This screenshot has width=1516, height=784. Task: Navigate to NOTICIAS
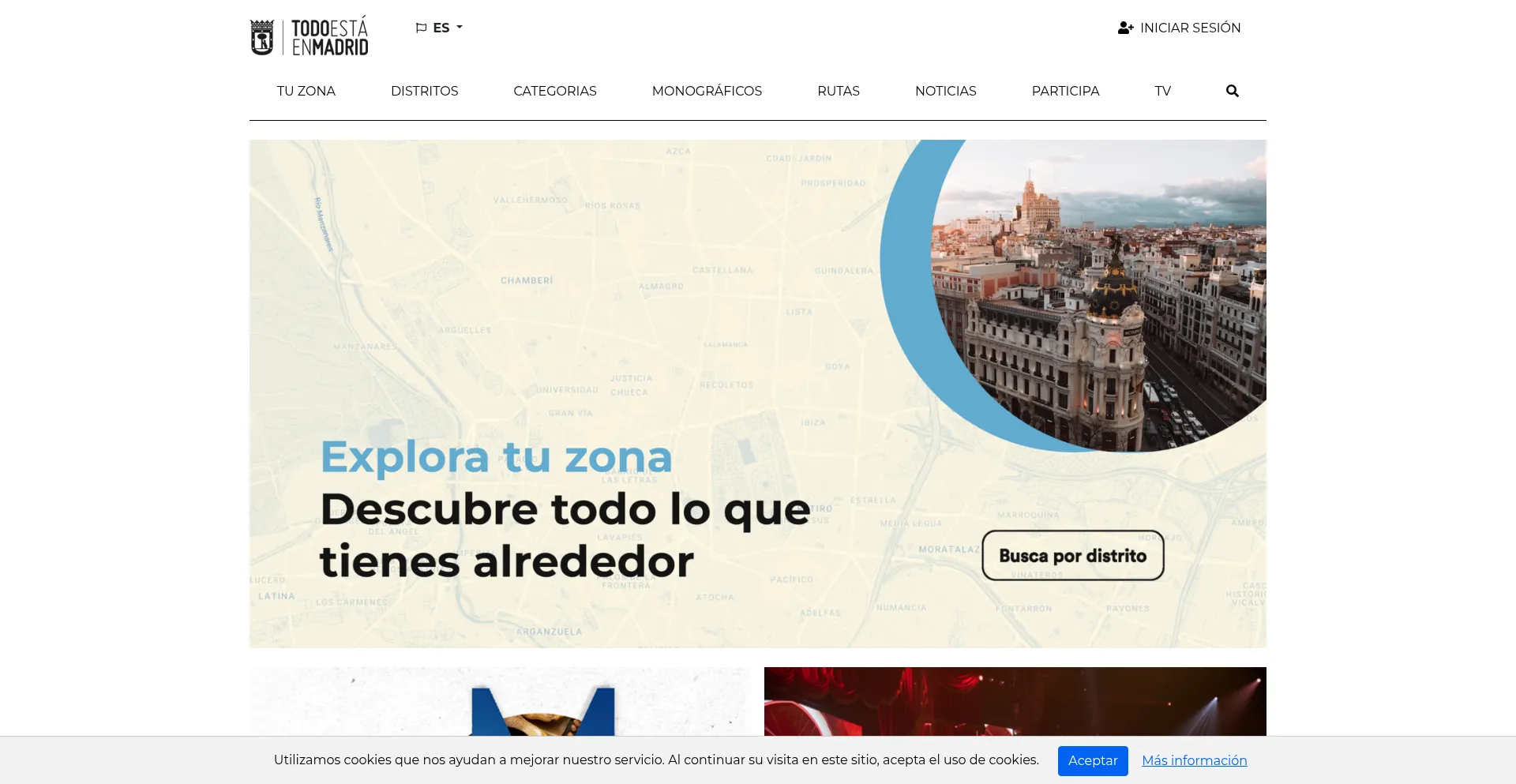coord(945,91)
